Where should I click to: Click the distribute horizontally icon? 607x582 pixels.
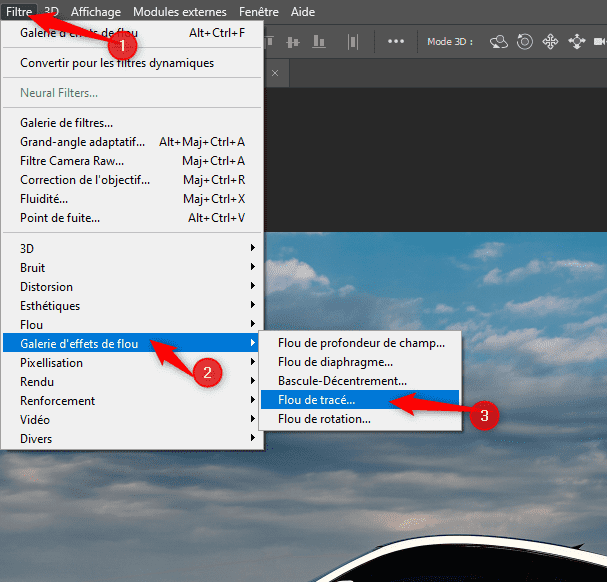point(353,42)
